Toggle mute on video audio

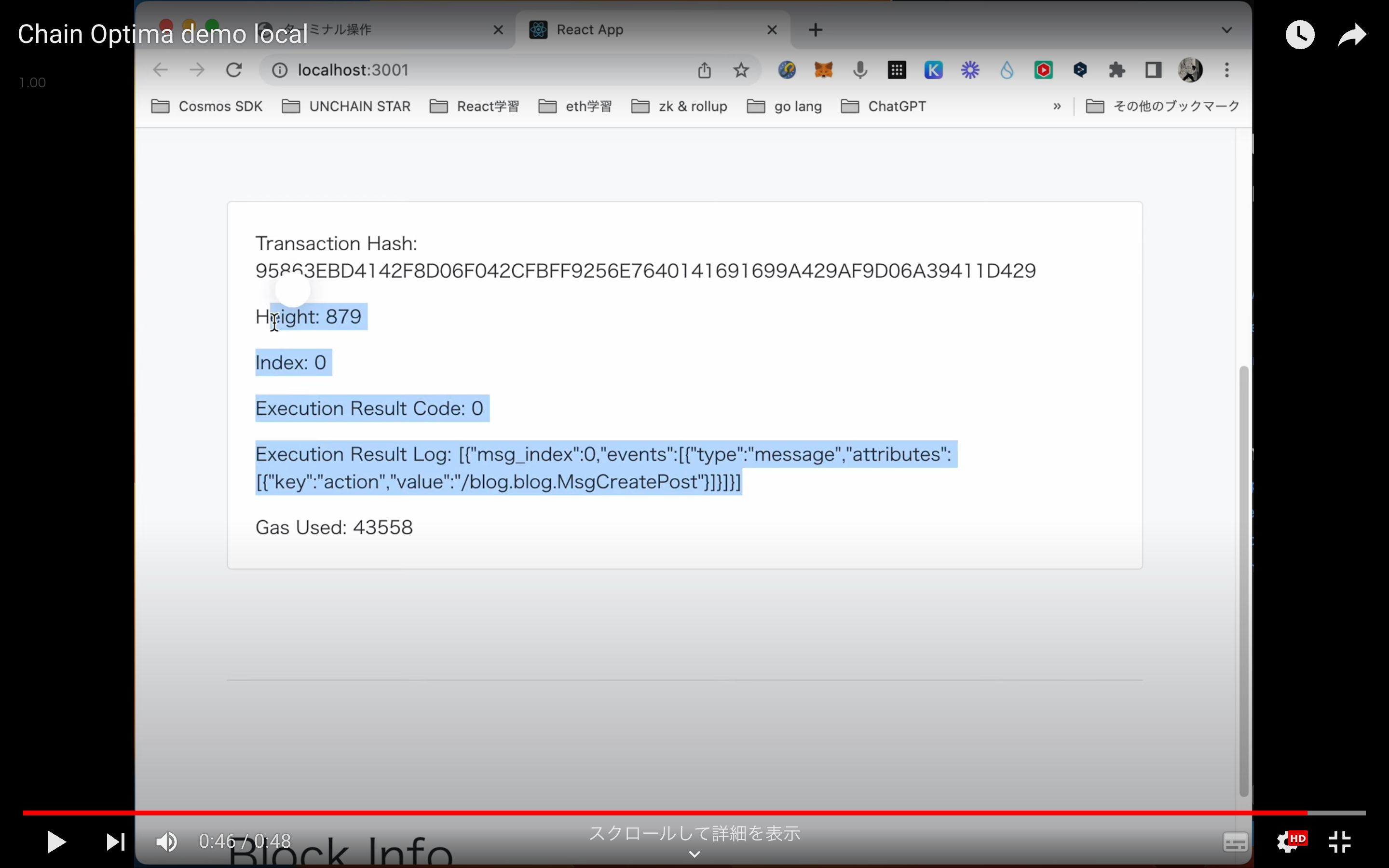coord(167,841)
